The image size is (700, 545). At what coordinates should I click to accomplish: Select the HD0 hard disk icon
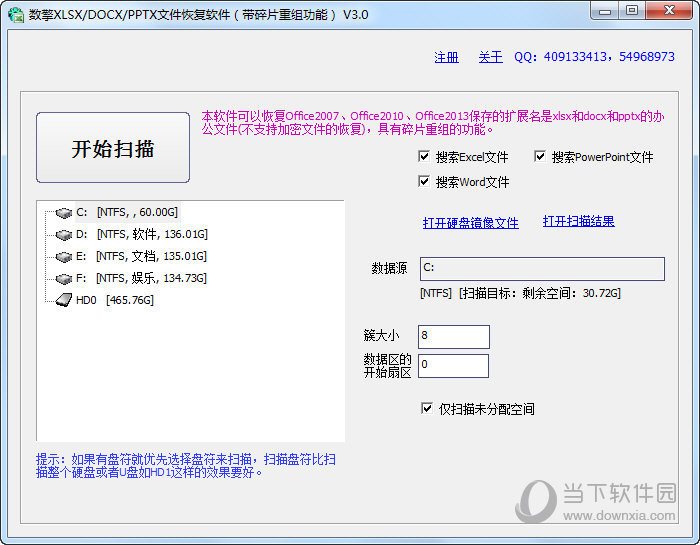tap(64, 300)
